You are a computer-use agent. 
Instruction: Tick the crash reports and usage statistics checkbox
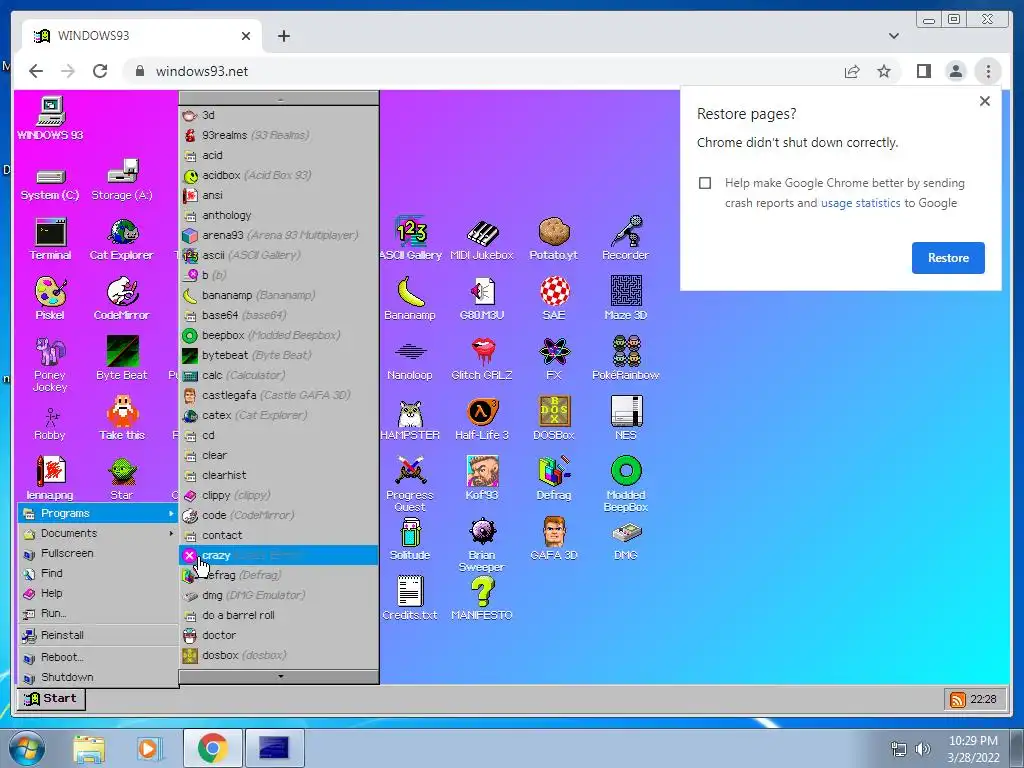pyautogui.click(x=705, y=183)
